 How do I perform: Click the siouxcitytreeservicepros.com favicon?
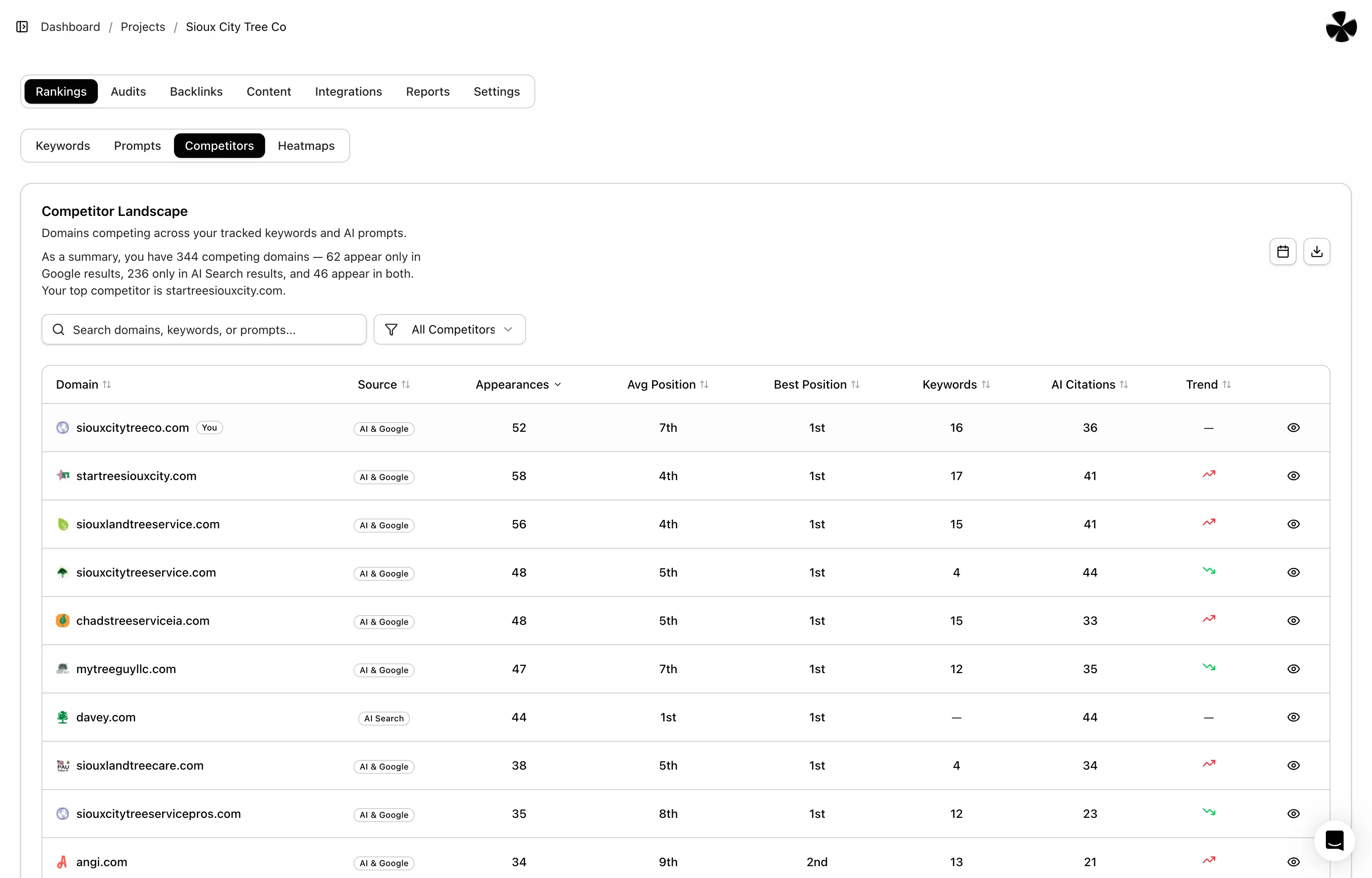[x=63, y=814]
